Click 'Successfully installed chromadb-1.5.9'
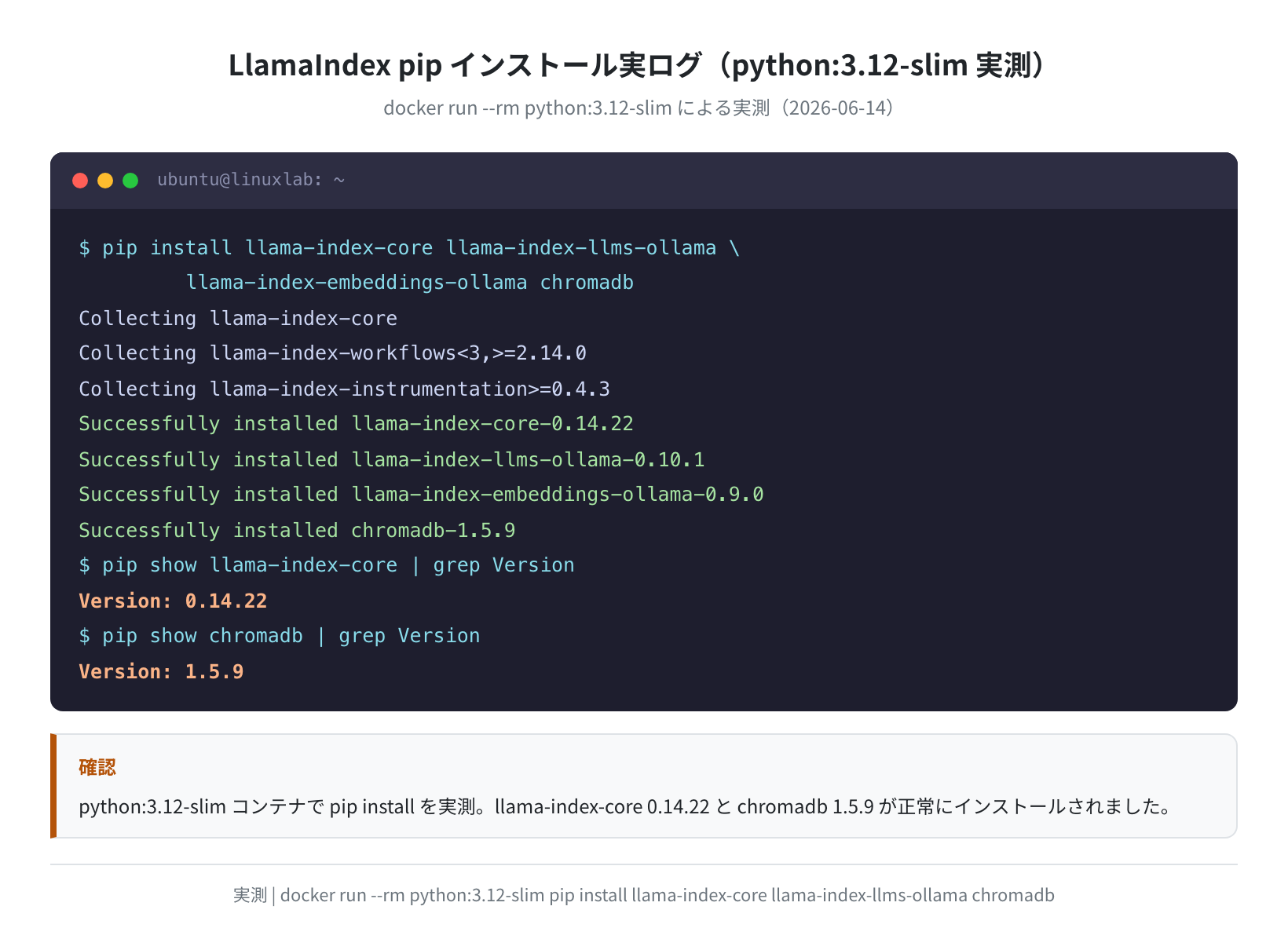1288x939 pixels. click(x=297, y=531)
